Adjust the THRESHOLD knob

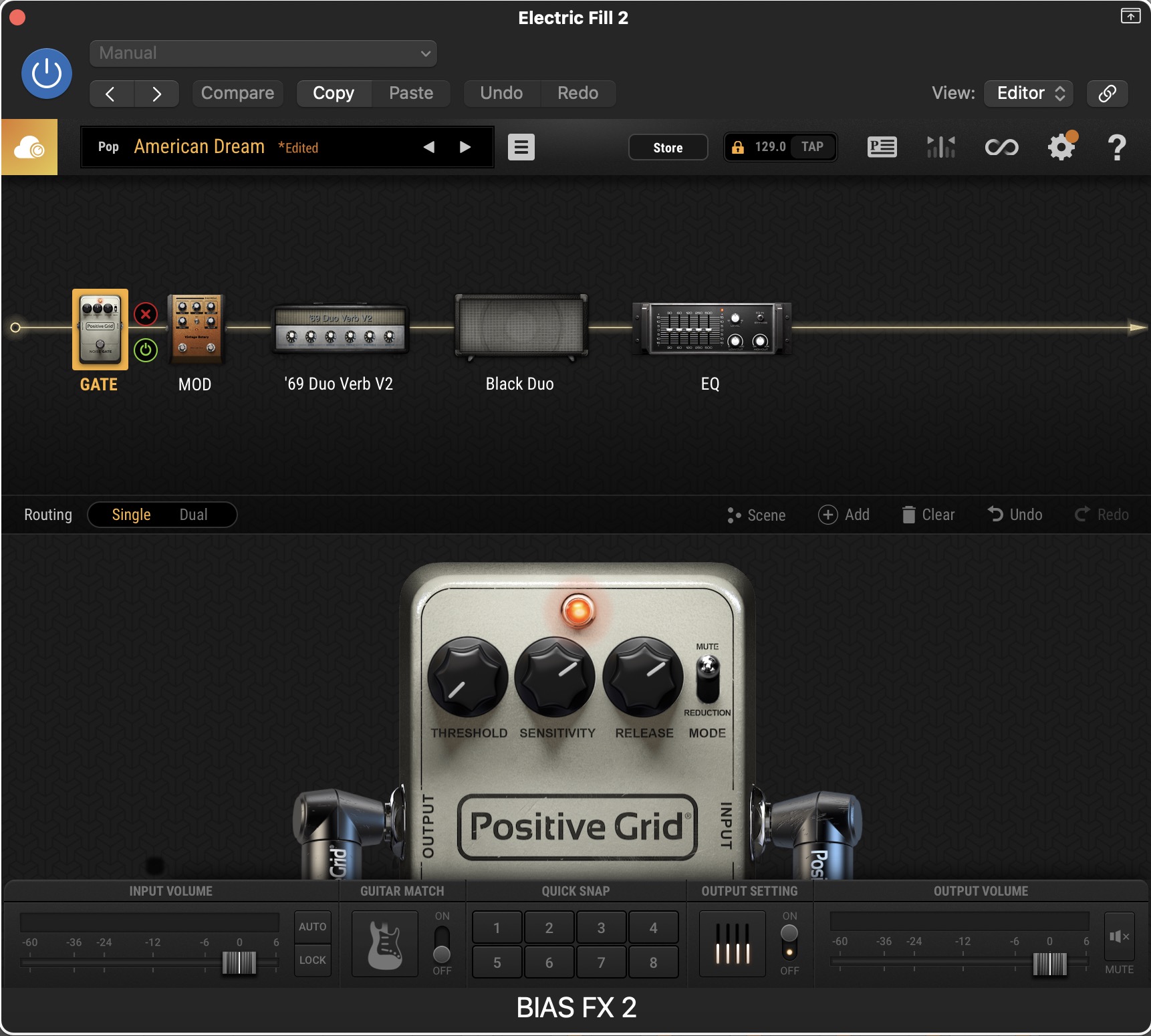tap(468, 677)
